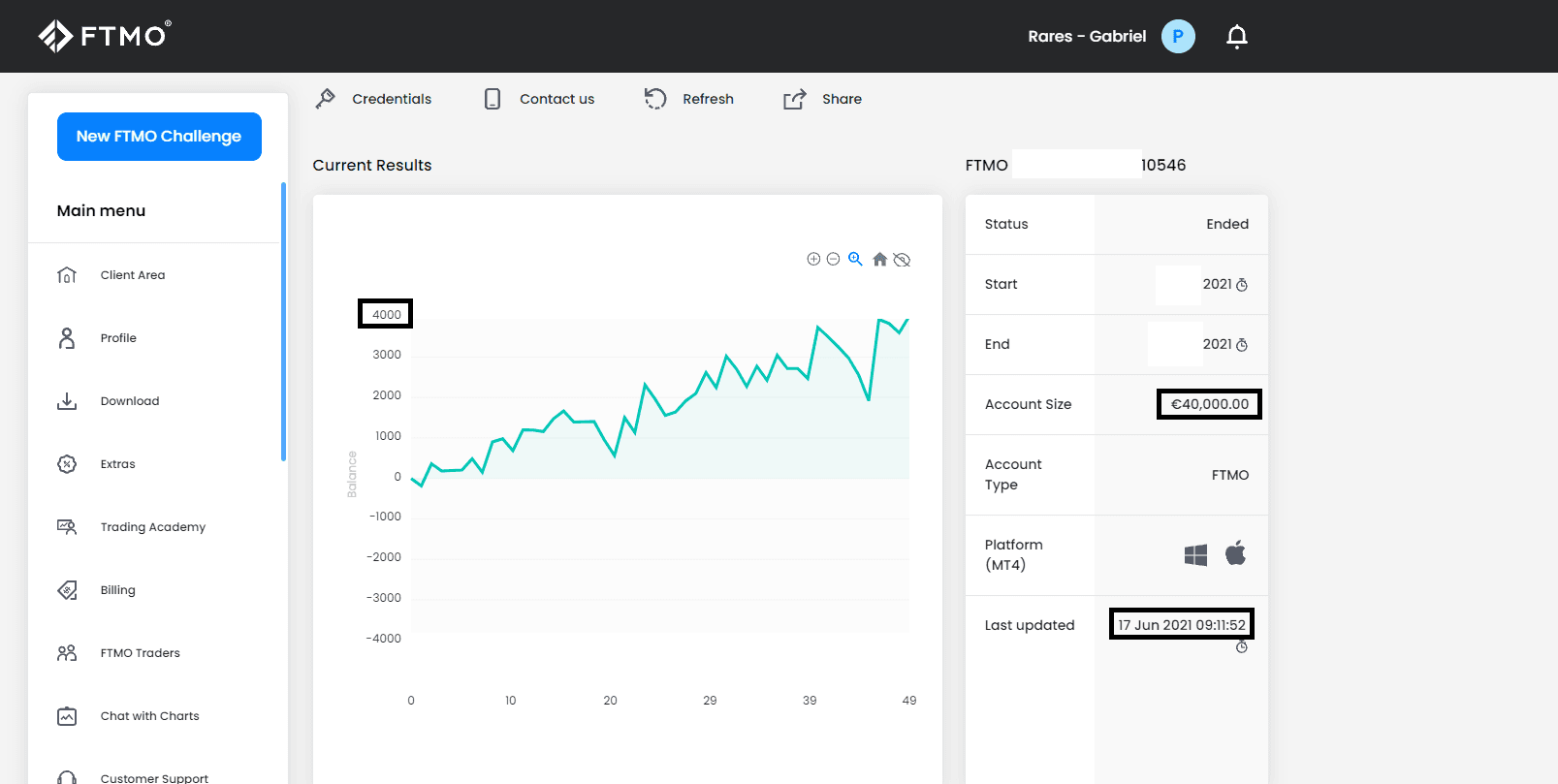
Task: Open Customer Support menu item
Action: tap(155, 778)
